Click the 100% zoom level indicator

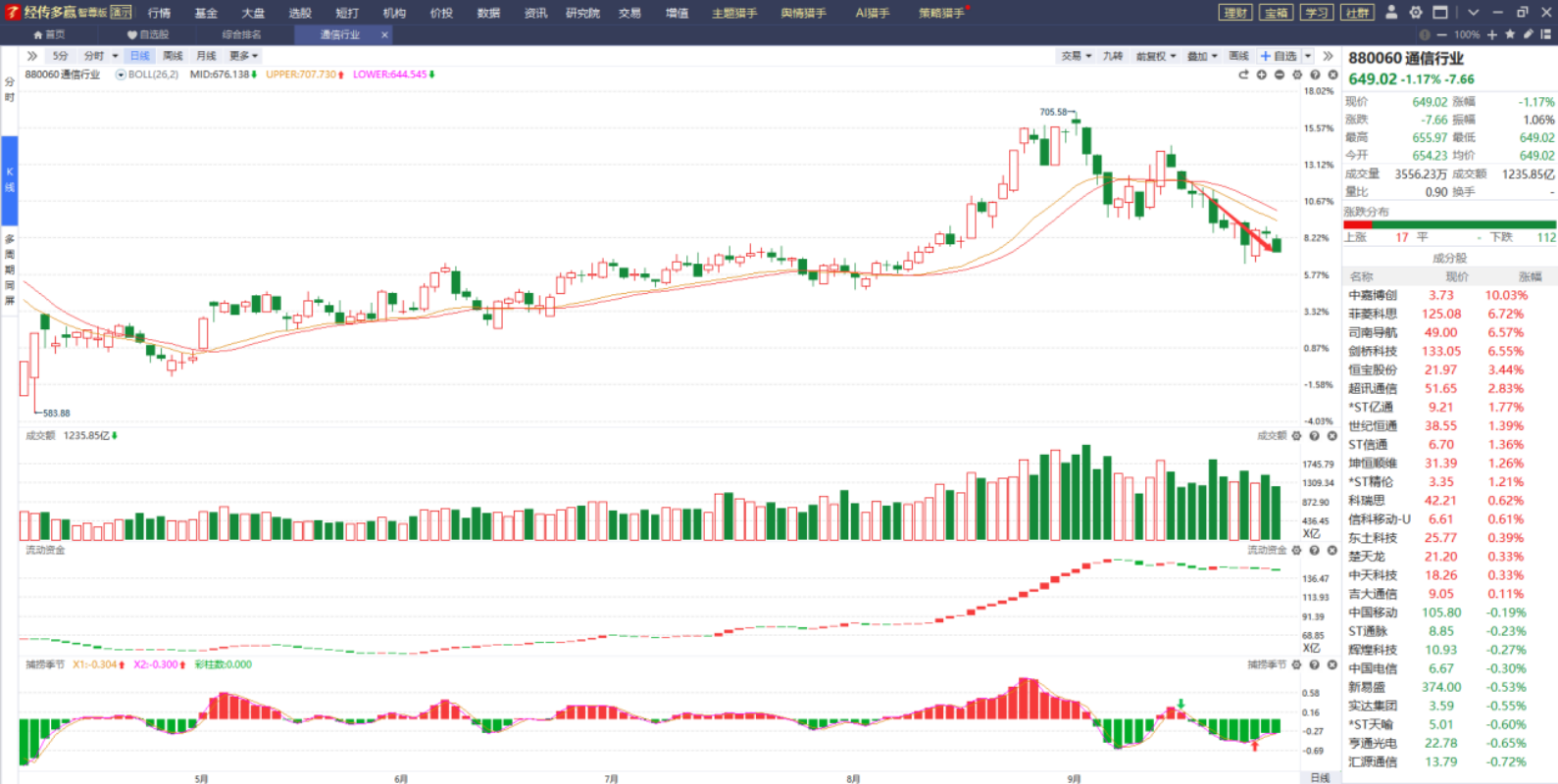click(1467, 34)
